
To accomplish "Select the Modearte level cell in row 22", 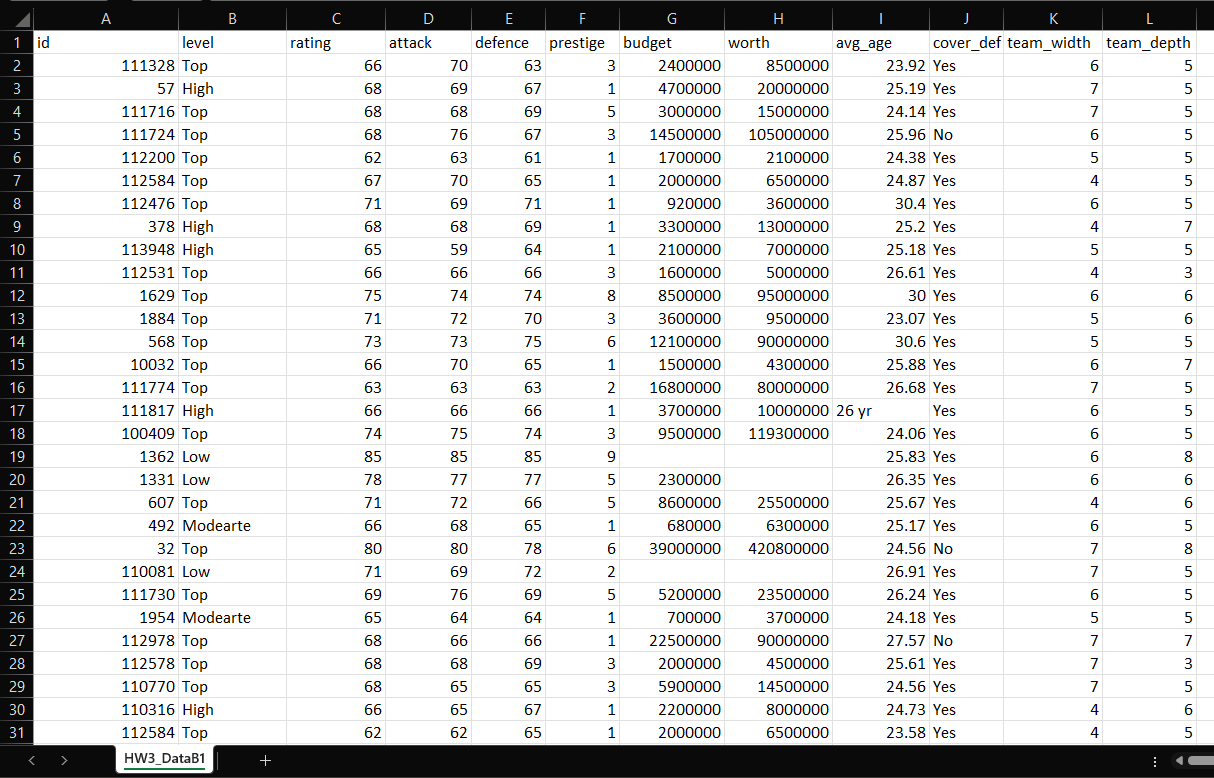I will point(232,525).
